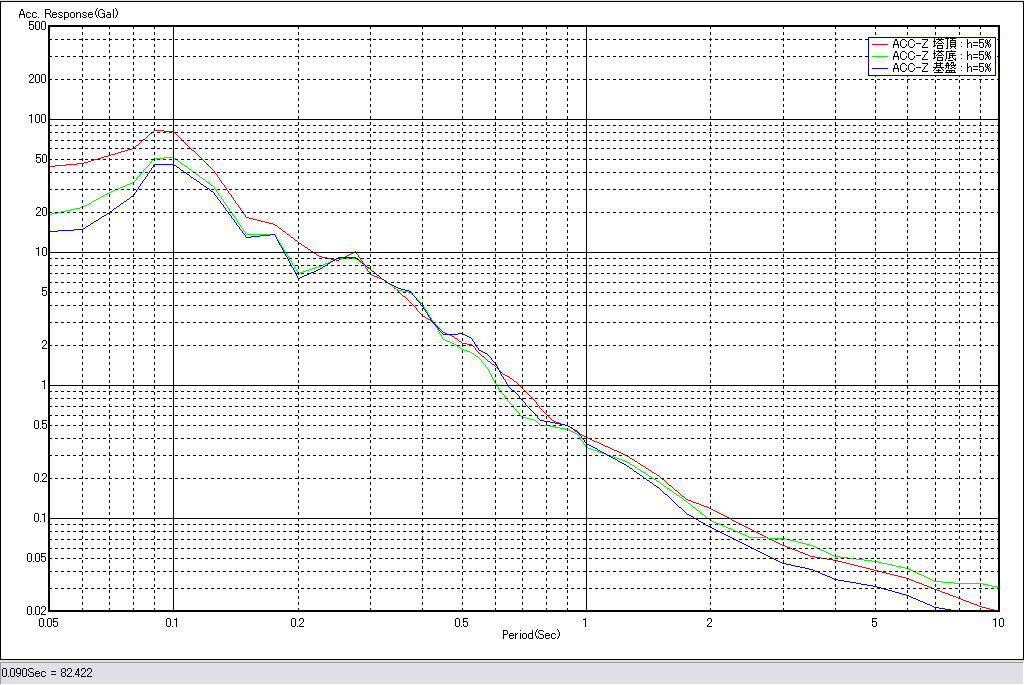1024x685 pixels.
Task: Click the 10 label at period axis end
Action: (x=996, y=622)
